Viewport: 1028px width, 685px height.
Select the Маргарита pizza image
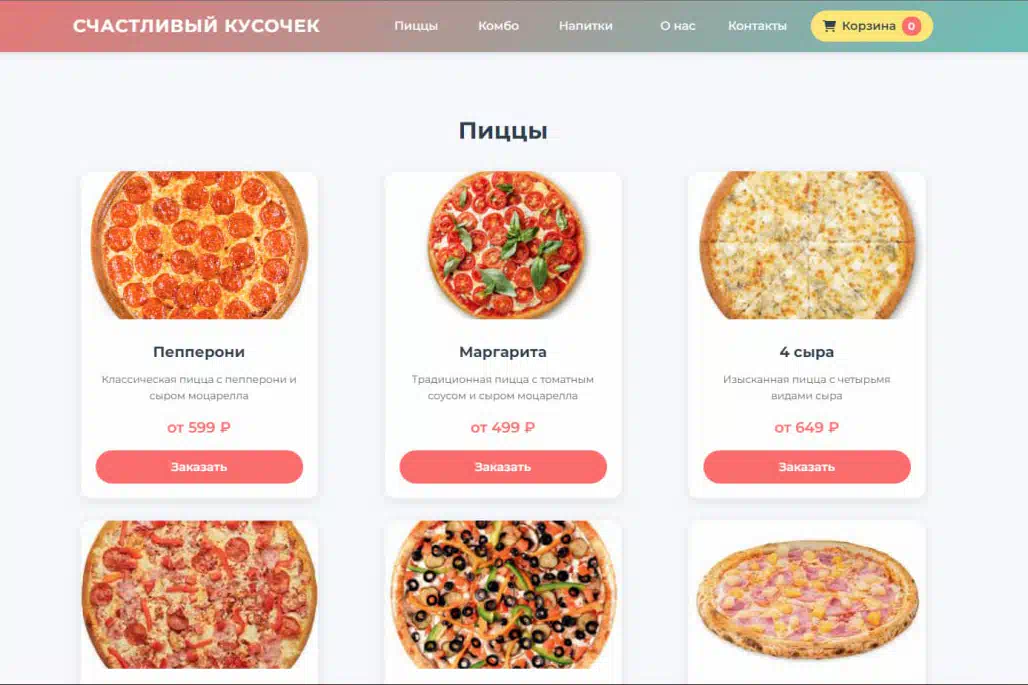503,245
